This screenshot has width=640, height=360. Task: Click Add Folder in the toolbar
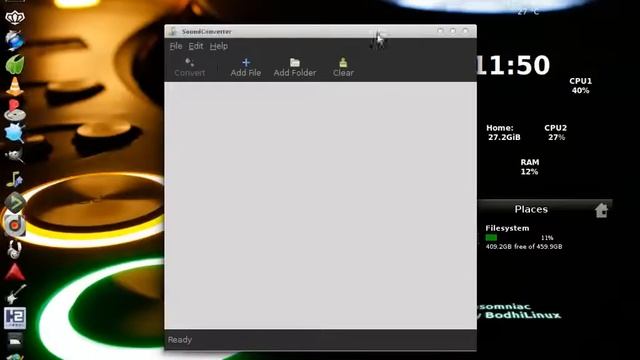(x=295, y=67)
